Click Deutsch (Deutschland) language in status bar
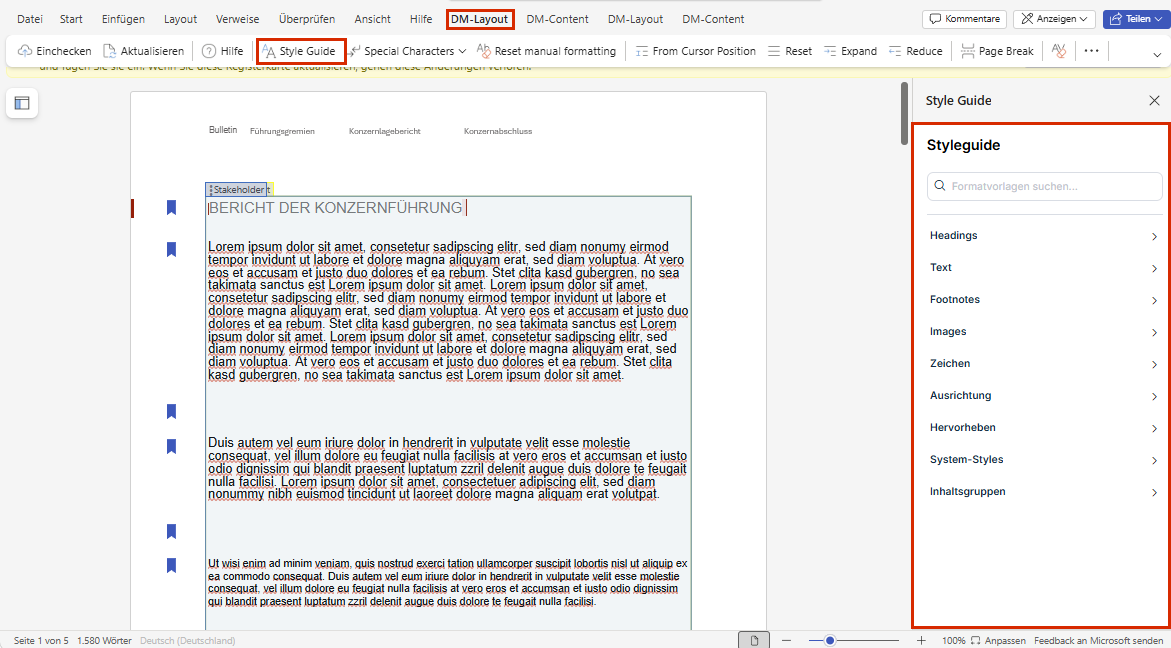Screen dimensions: 1171x648 click(187, 640)
